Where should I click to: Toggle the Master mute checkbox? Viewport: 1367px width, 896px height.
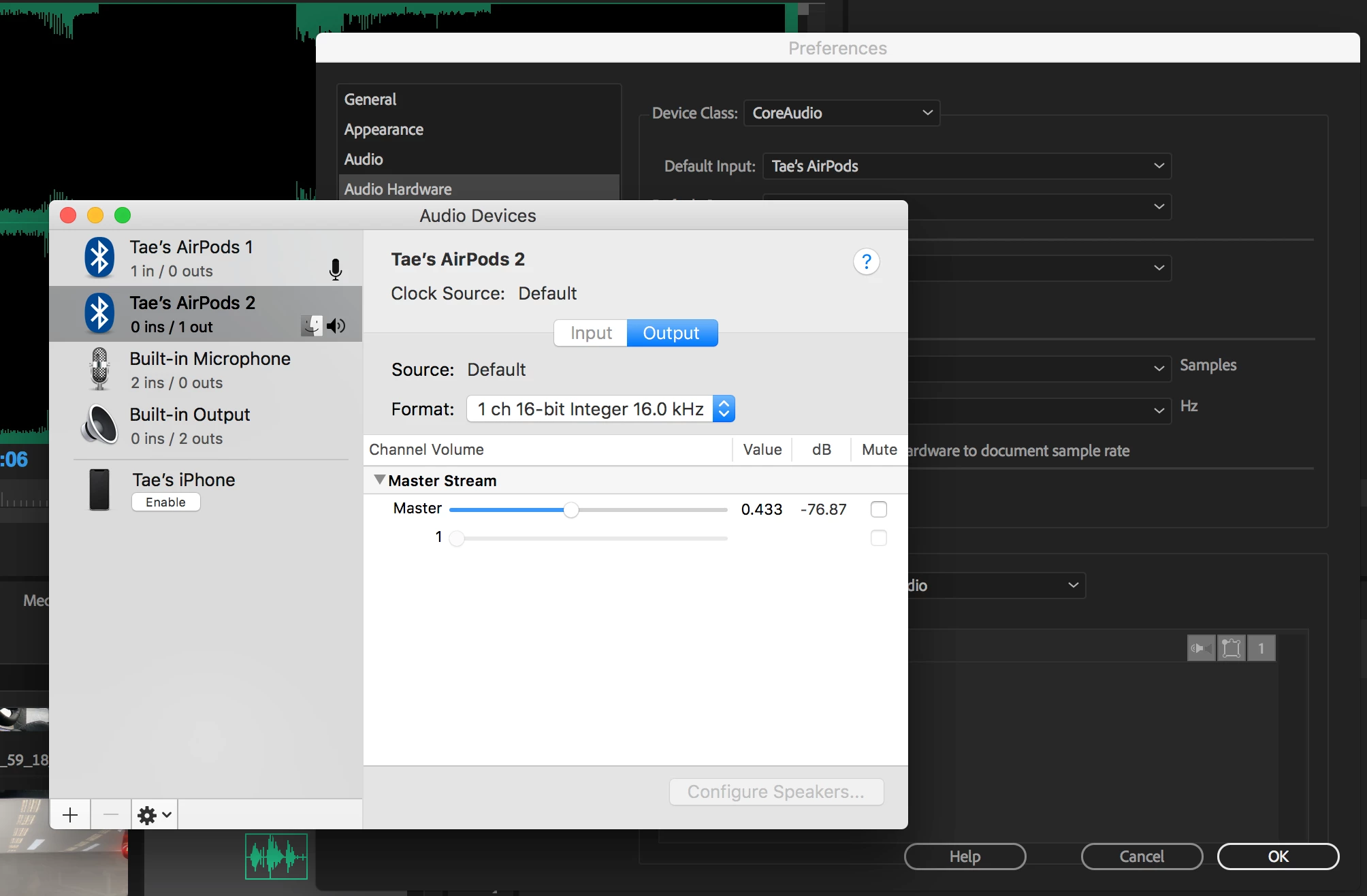[878, 509]
